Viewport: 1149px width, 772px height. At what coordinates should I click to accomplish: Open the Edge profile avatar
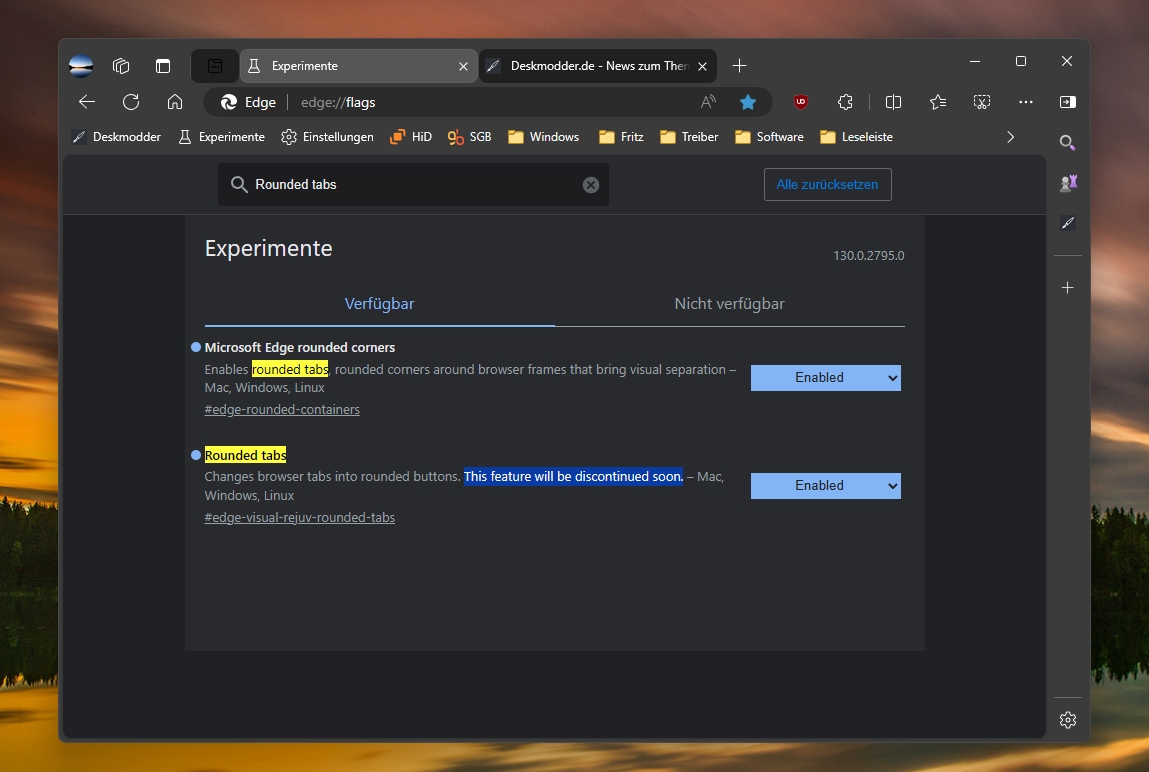click(x=81, y=66)
